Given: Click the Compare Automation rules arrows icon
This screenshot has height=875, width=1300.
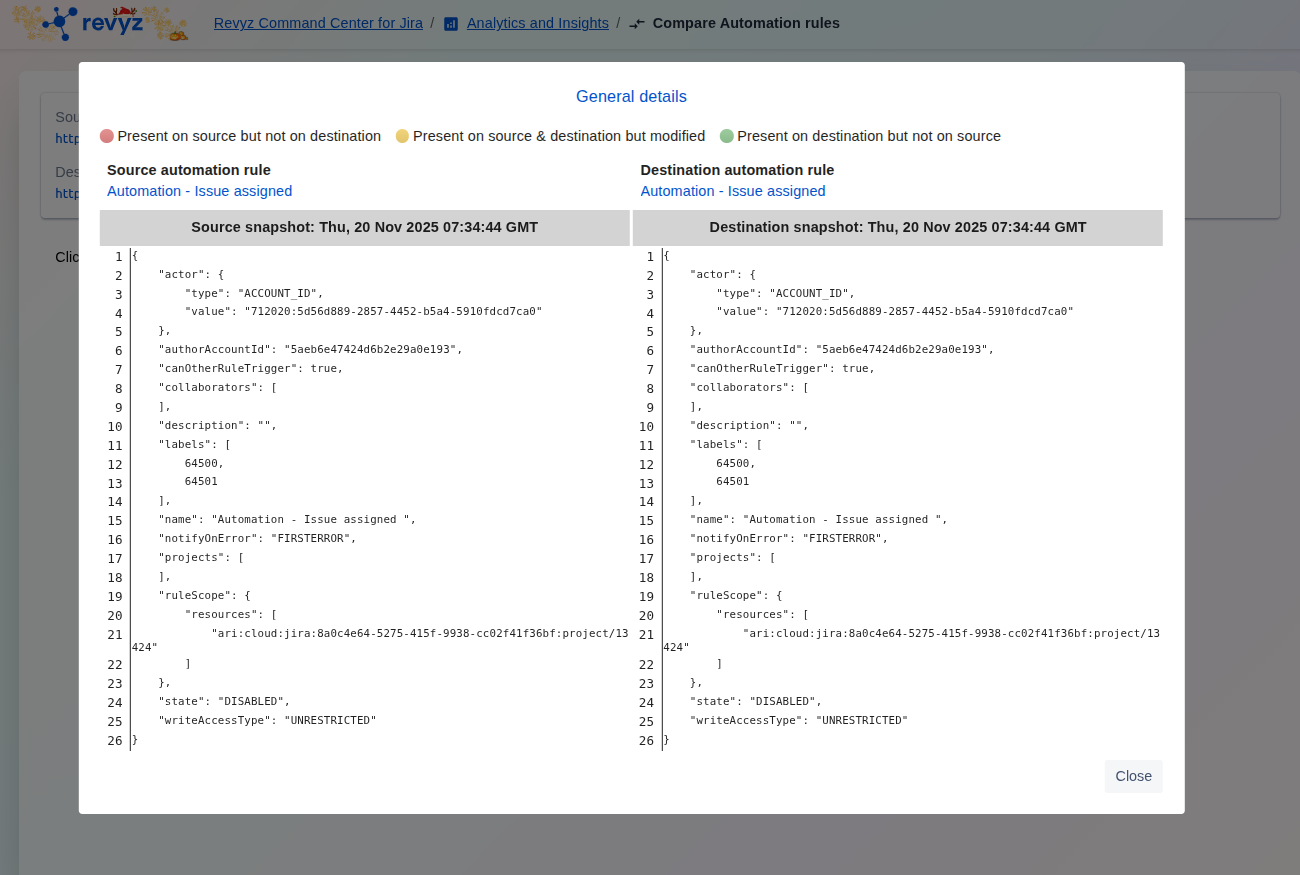Looking at the screenshot, I should tap(637, 24).
